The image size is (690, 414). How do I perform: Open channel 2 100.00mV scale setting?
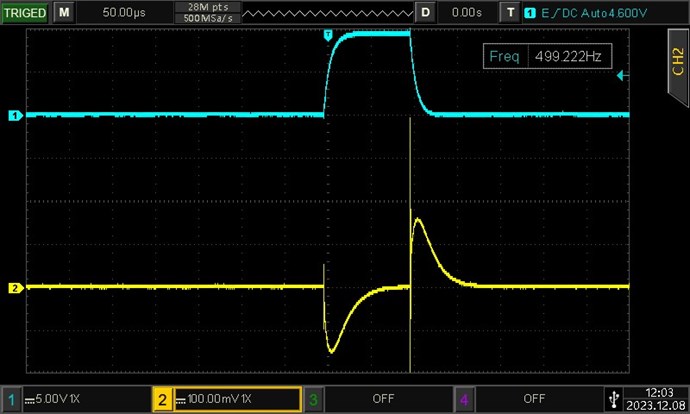point(238,399)
